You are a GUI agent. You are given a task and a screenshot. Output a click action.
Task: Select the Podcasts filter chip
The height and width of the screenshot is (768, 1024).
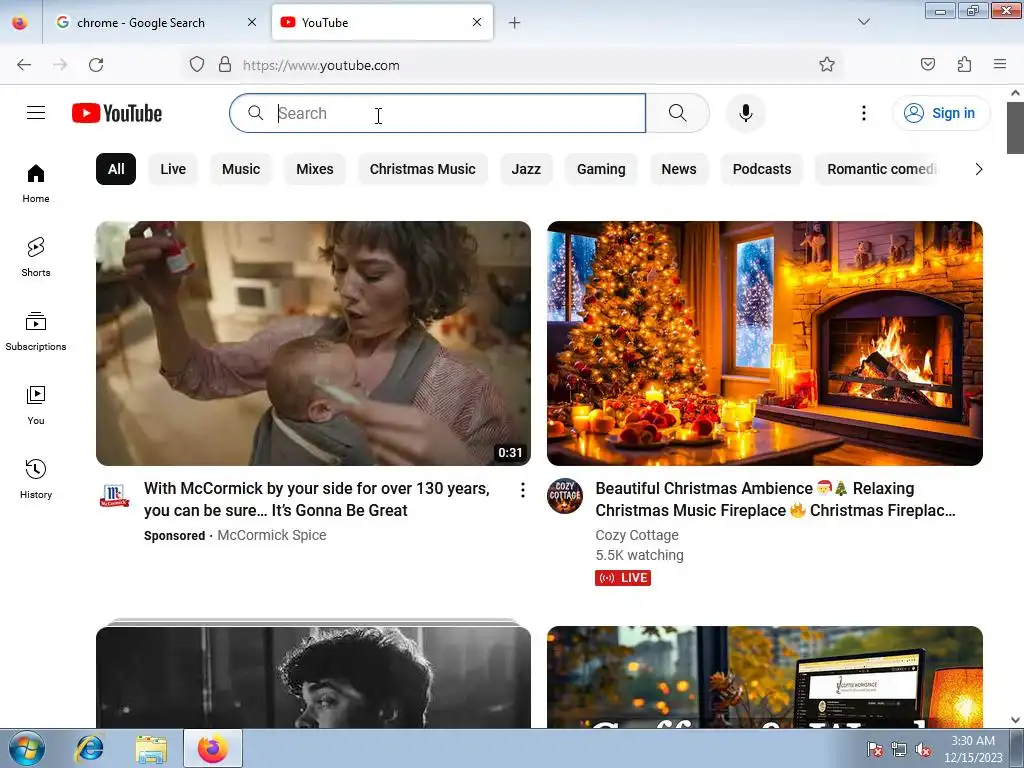pos(761,169)
